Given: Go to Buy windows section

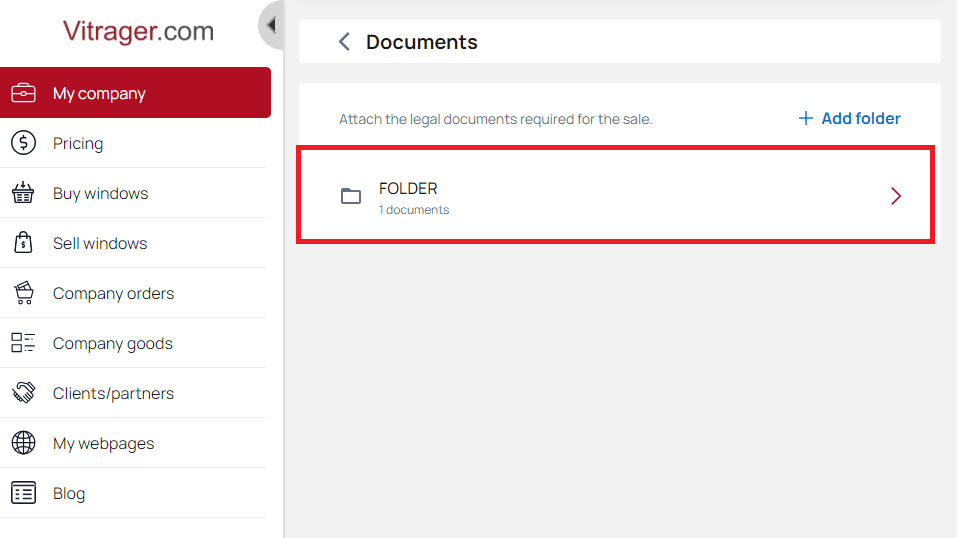Looking at the screenshot, I should click(133, 193).
